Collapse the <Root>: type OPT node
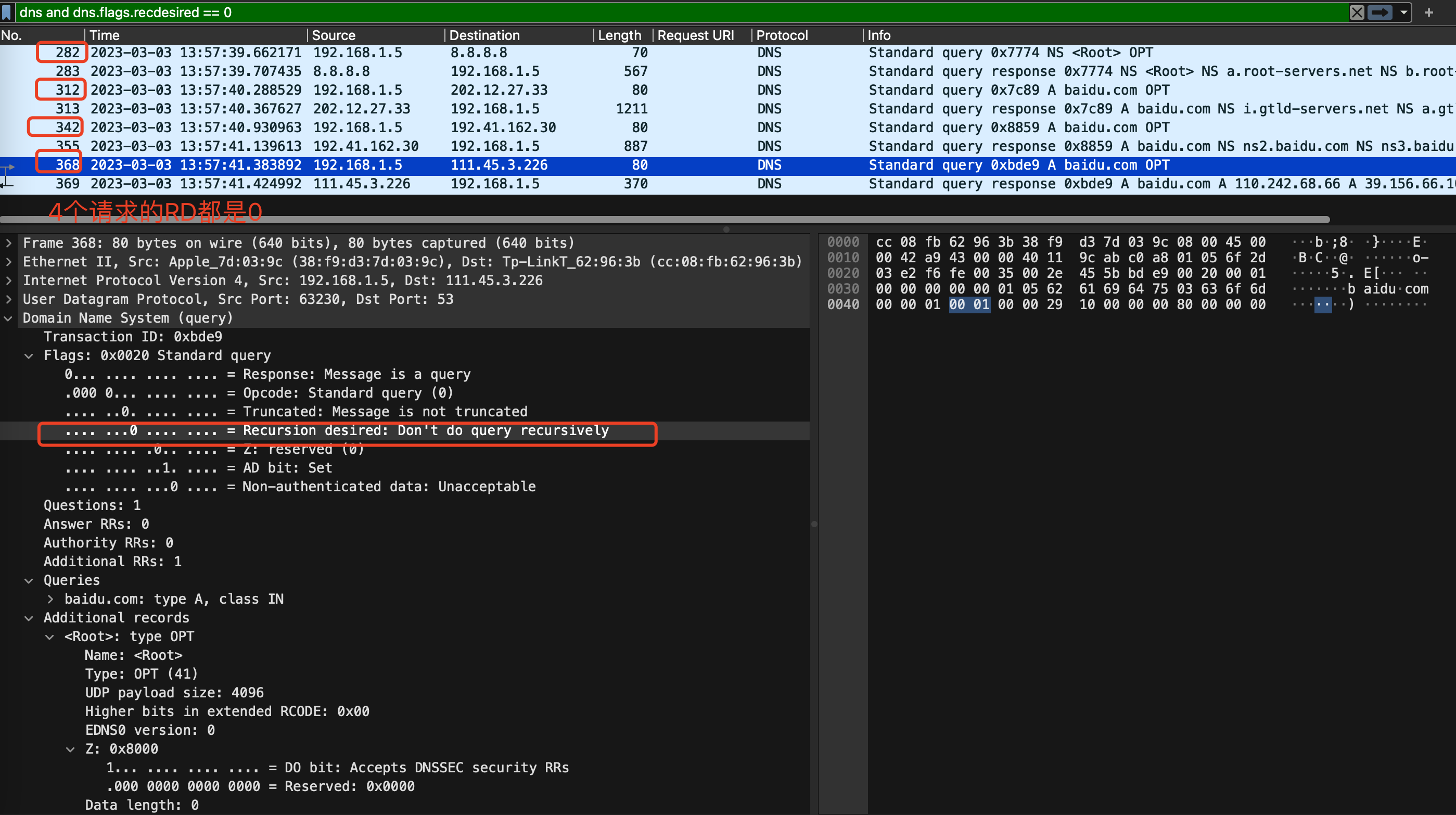Screen dimensions: 1456x815 click(50, 636)
